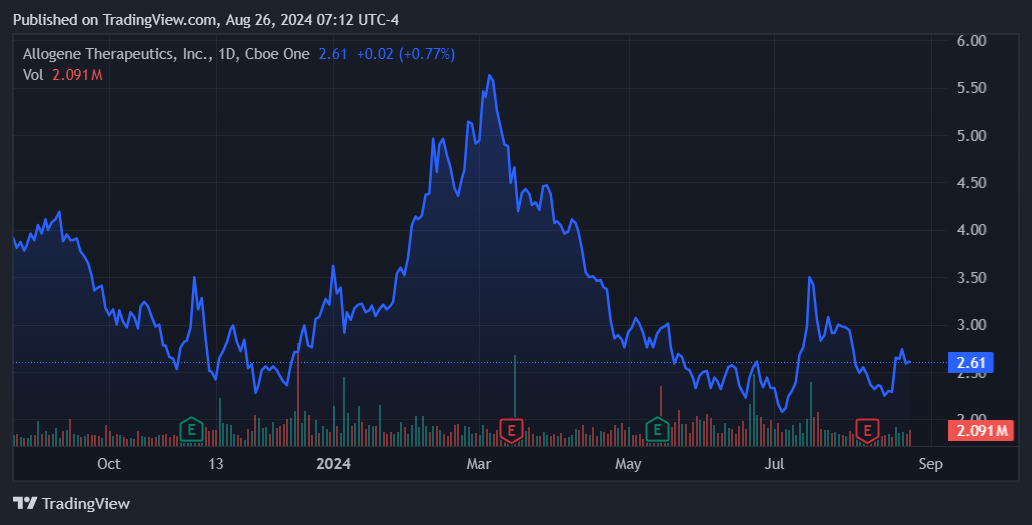
Task: Click the tall red volume bar in December
Action: [x=298, y=393]
